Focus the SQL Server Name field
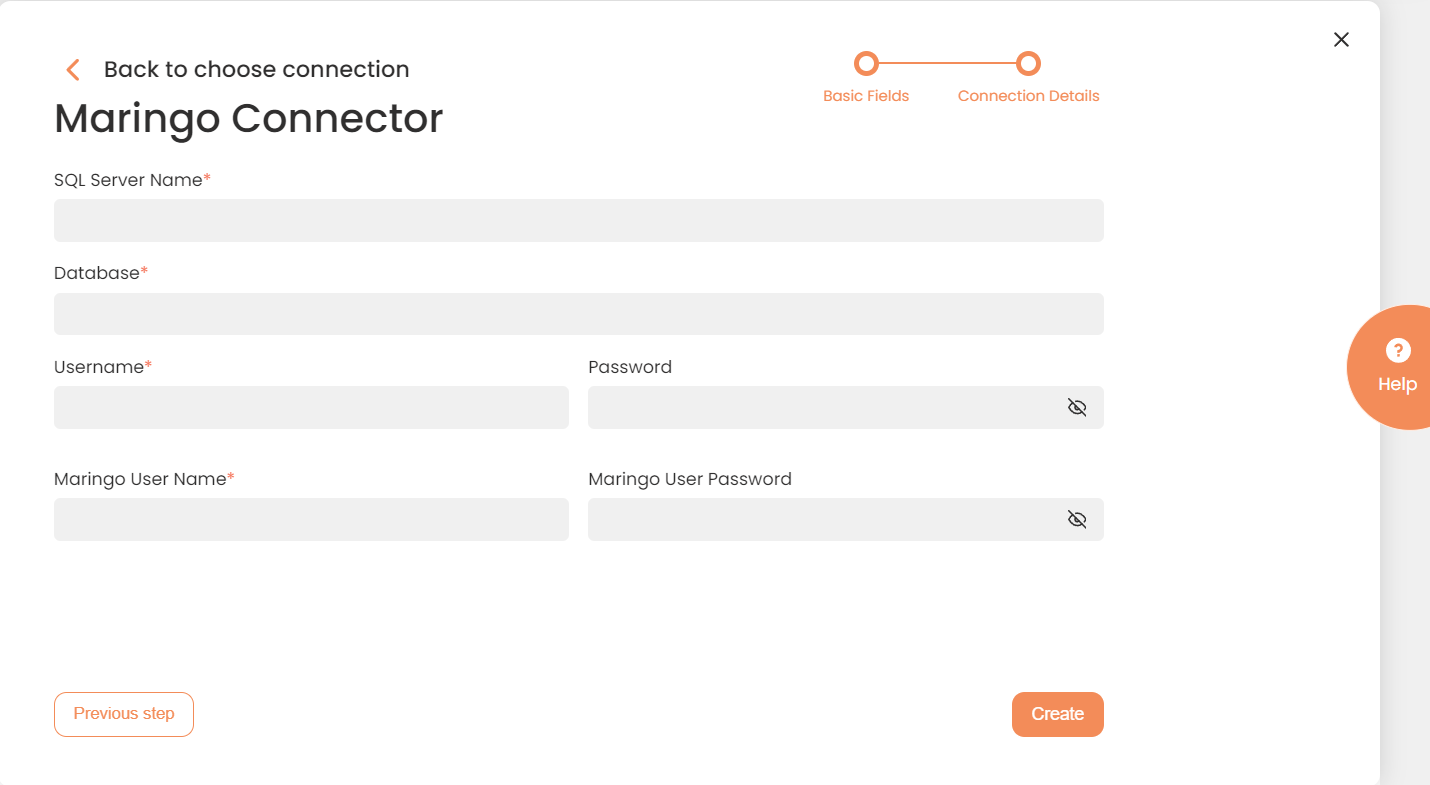This screenshot has width=1430, height=785. (x=578, y=220)
